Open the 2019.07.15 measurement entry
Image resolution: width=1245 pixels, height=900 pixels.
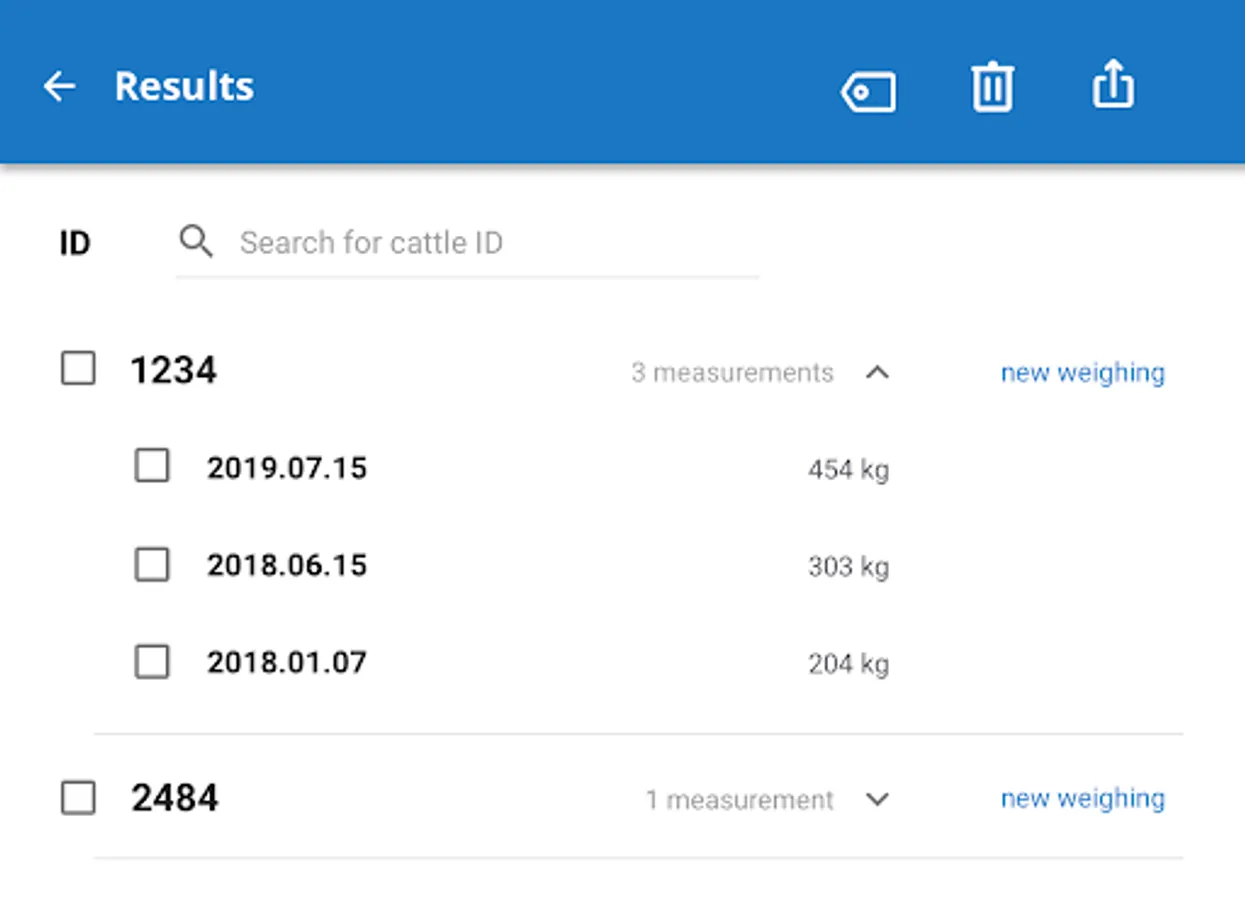tap(287, 468)
